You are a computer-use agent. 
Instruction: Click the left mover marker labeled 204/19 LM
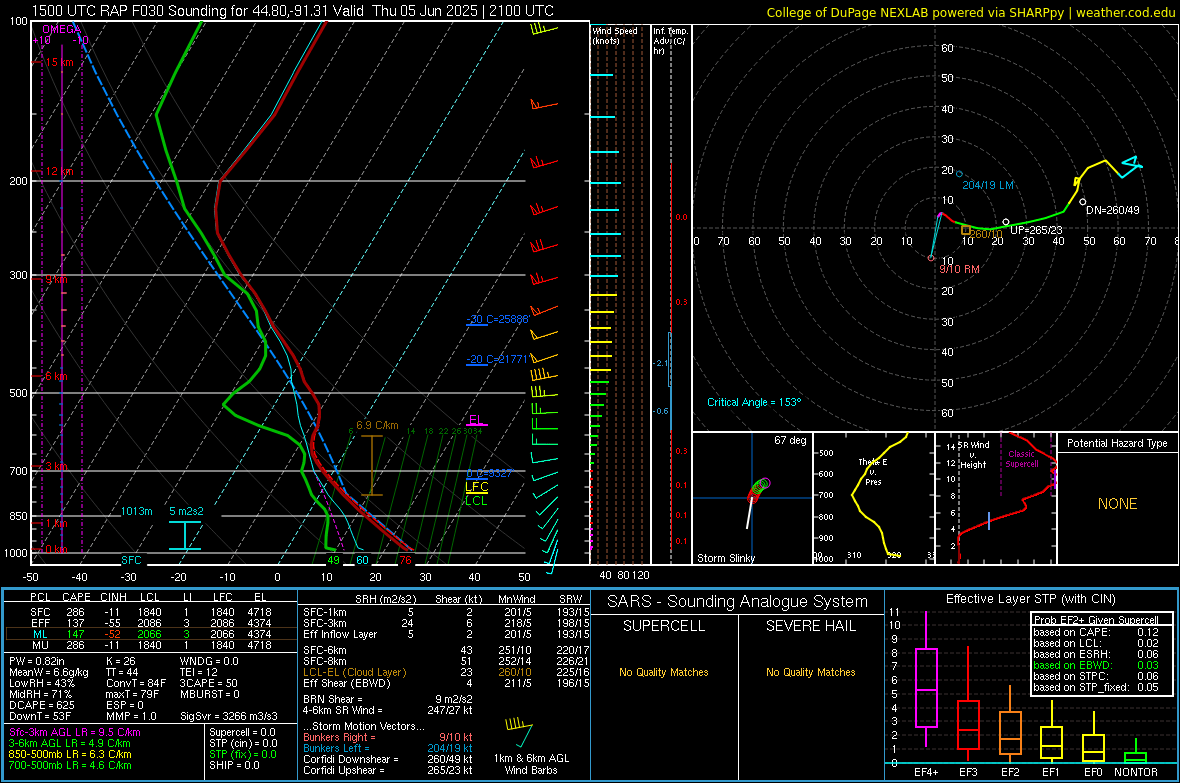959,174
